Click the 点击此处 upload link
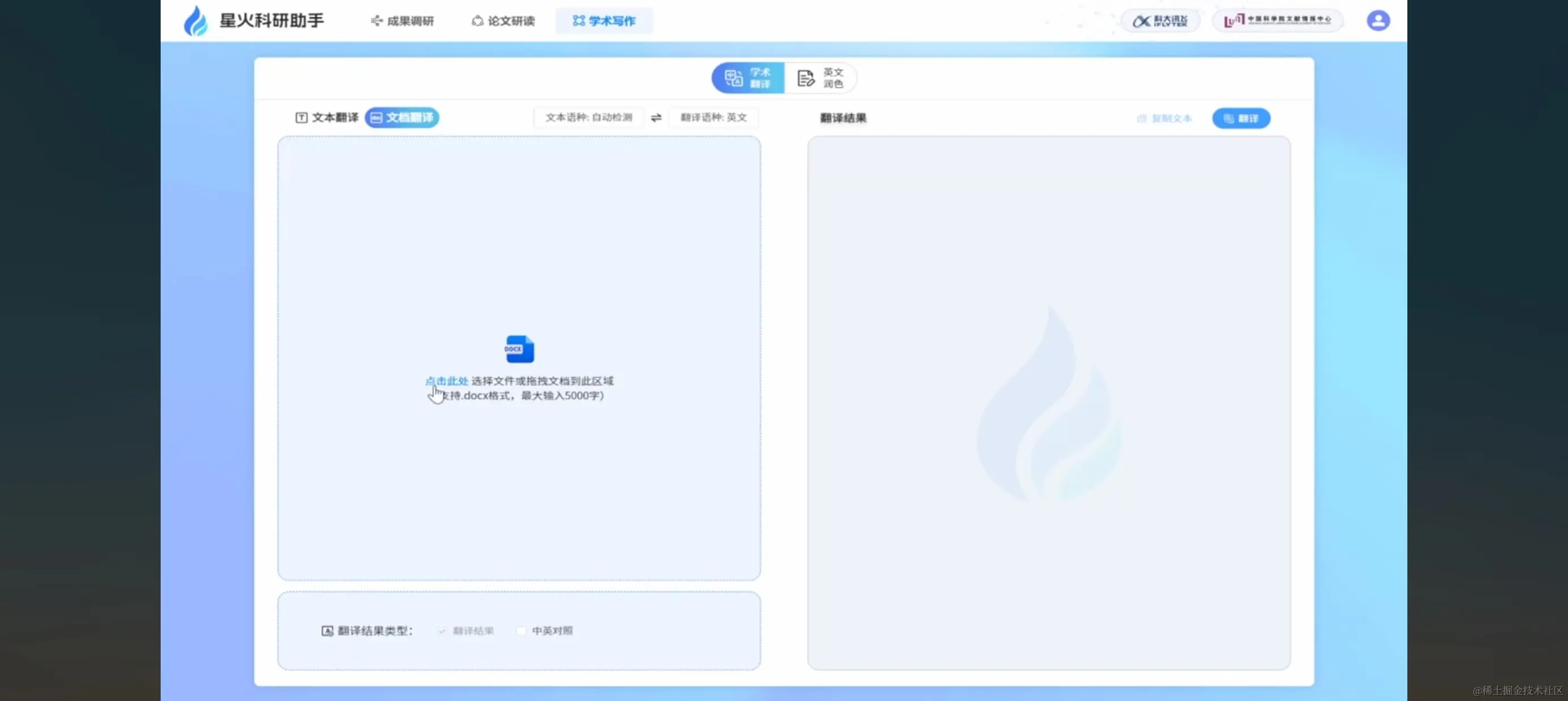The image size is (1568, 701). tap(446, 381)
